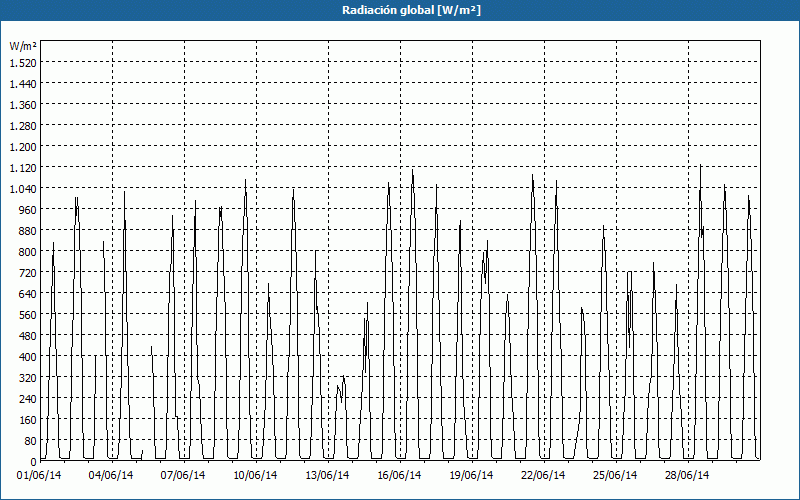
Task: Click the 01/06/14 date label
Action: click(39, 475)
